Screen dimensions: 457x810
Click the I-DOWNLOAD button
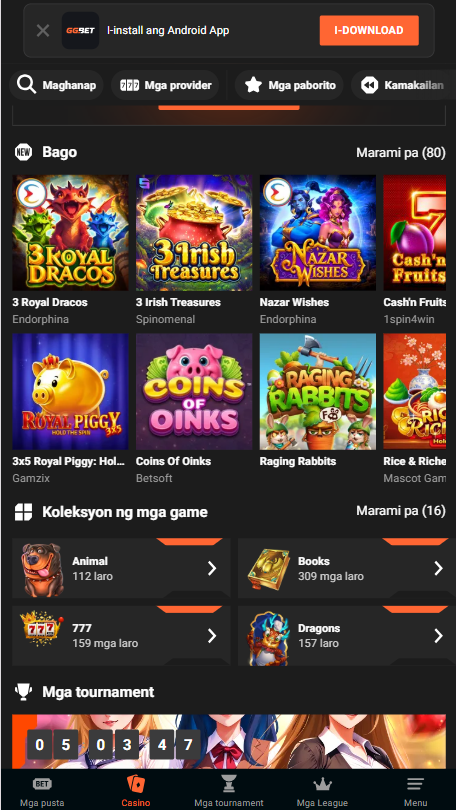pyautogui.click(x=369, y=30)
